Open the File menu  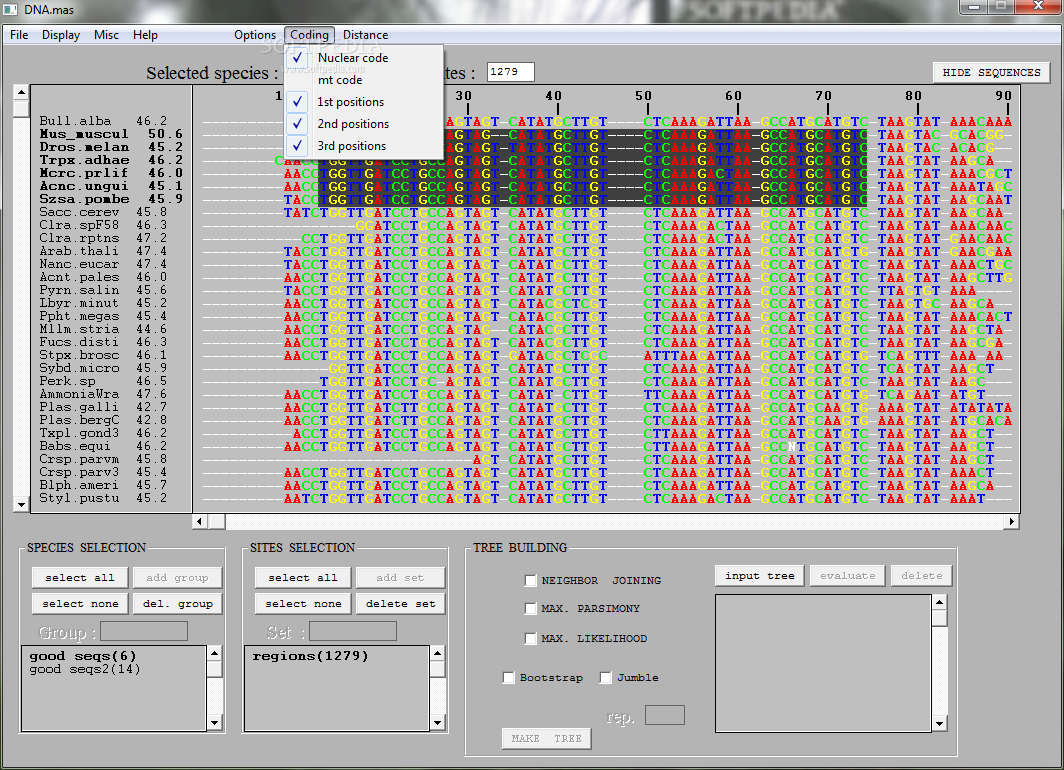[x=19, y=35]
